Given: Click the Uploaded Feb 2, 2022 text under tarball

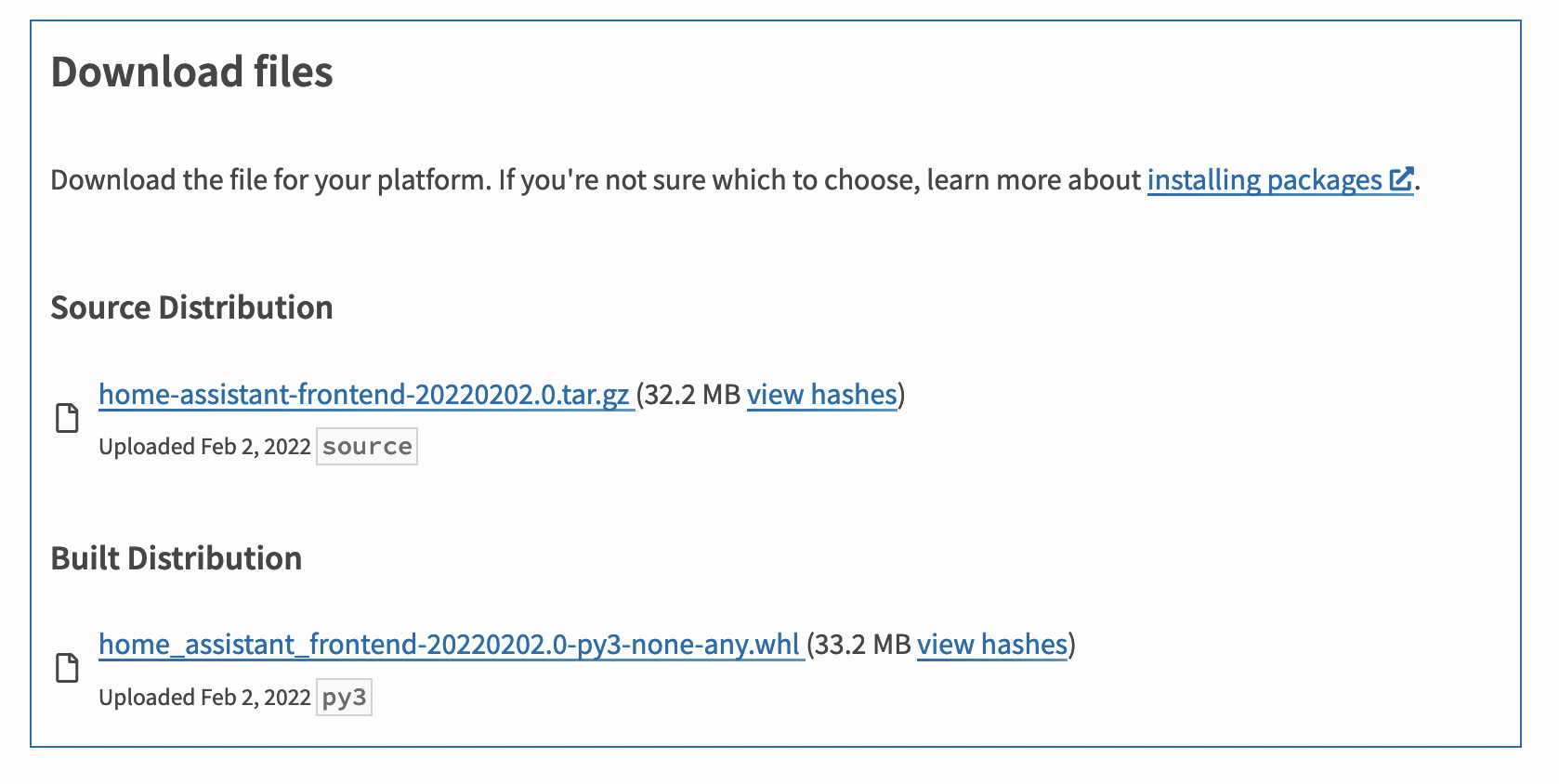Looking at the screenshot, I should (204, 446).
